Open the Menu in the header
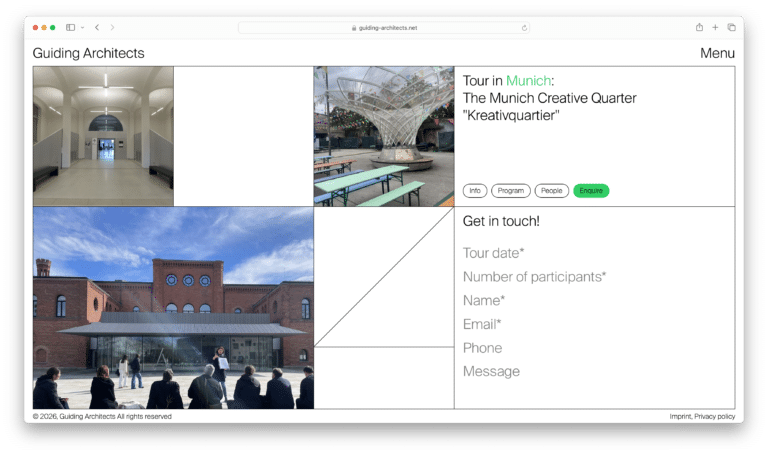This screenshot has height=455, width=768. pyautogui.click(x=717, y=53)
